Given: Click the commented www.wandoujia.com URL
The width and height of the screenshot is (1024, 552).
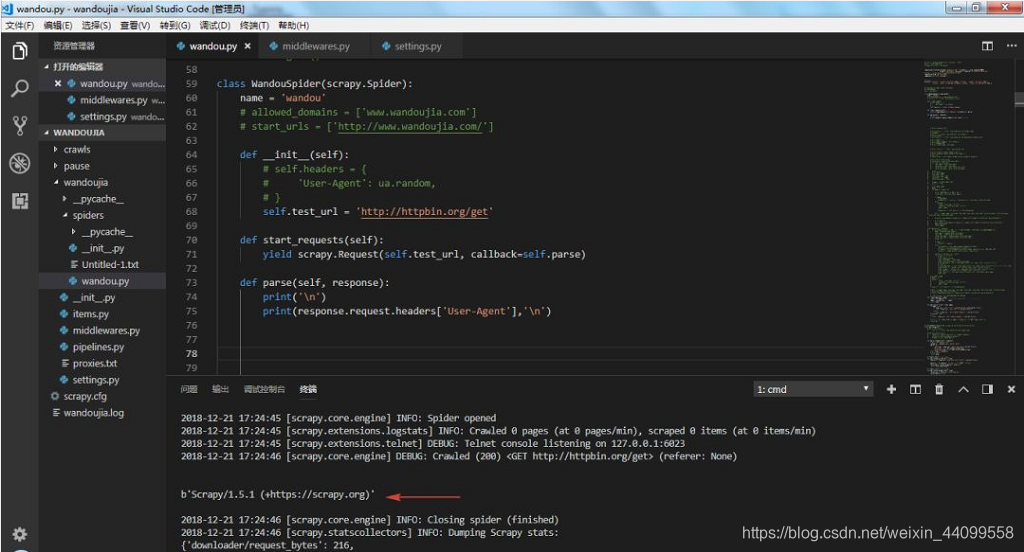Looking at the screenshot, I should [x=409, y=127].
